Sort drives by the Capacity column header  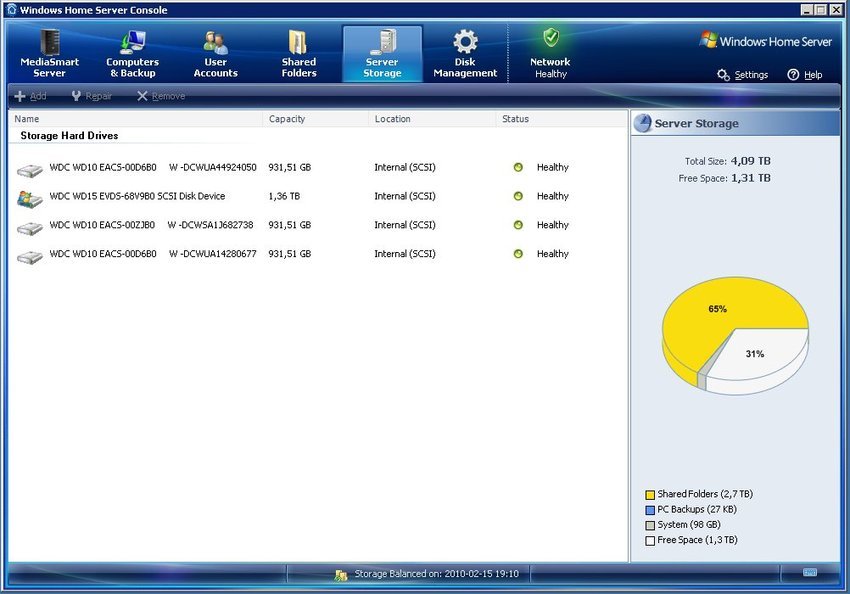coord(315,119)
